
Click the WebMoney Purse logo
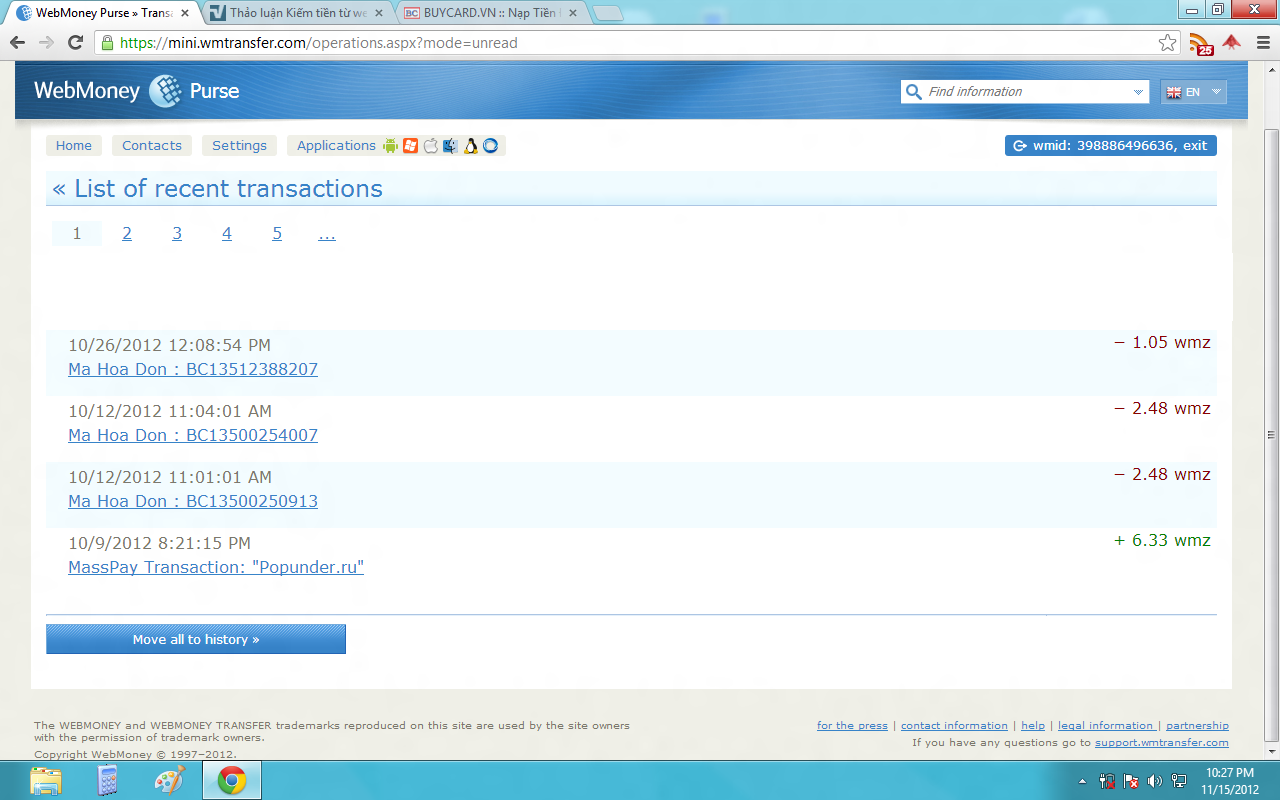click(137, 91)
